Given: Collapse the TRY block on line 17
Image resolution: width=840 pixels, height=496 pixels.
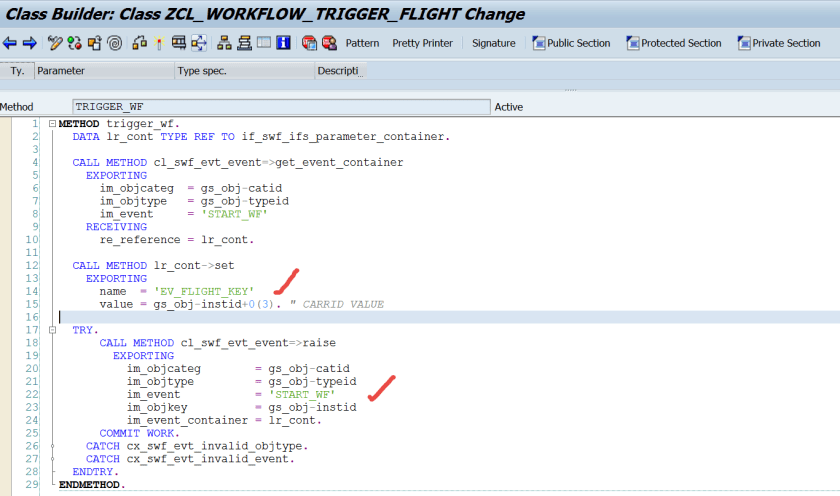Looking at the screenshot, I should click(52, 330).
